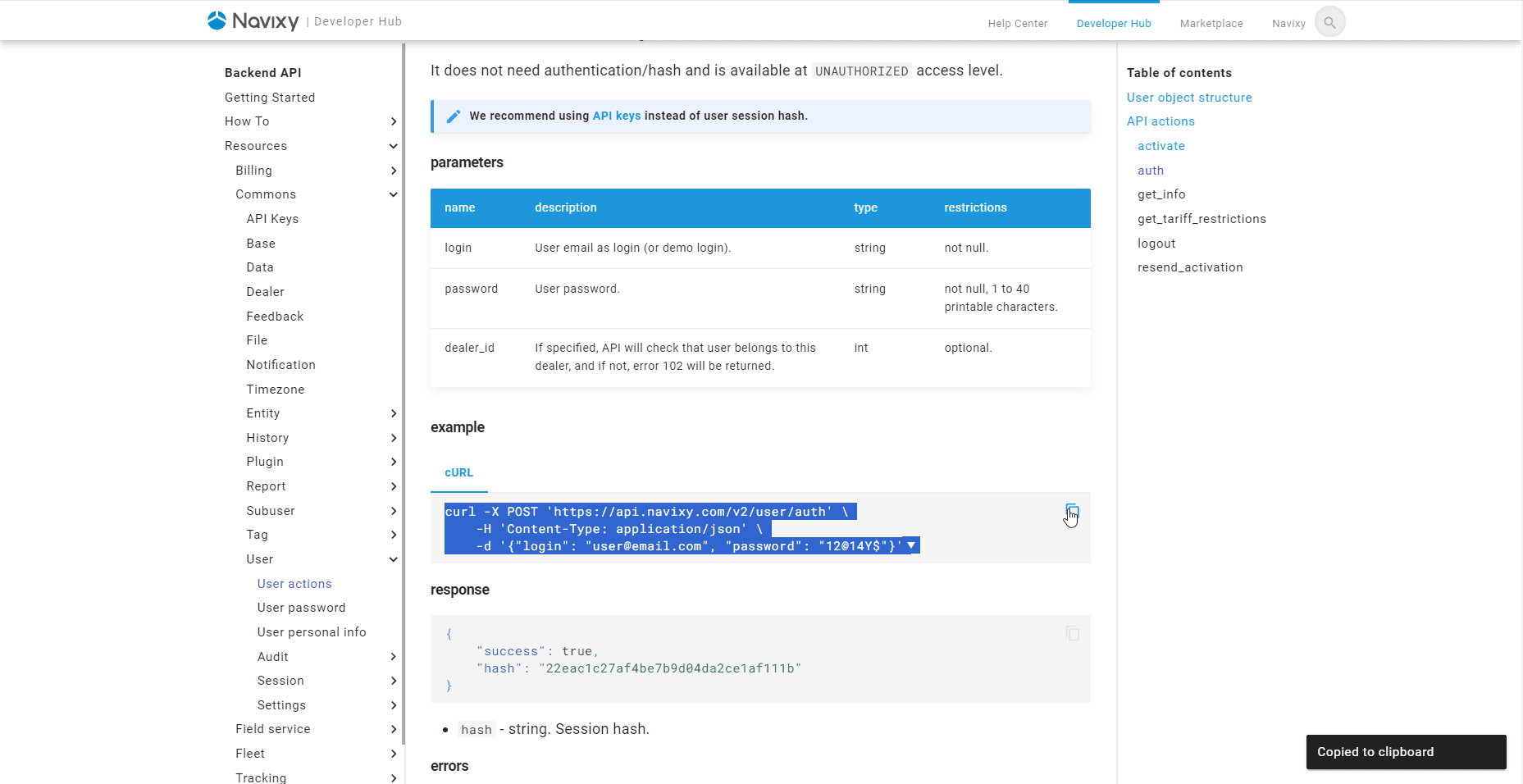The width and height of the screenshot is (1523, 784).
Task: Open Getting Started page
Action: click(270, 98)
